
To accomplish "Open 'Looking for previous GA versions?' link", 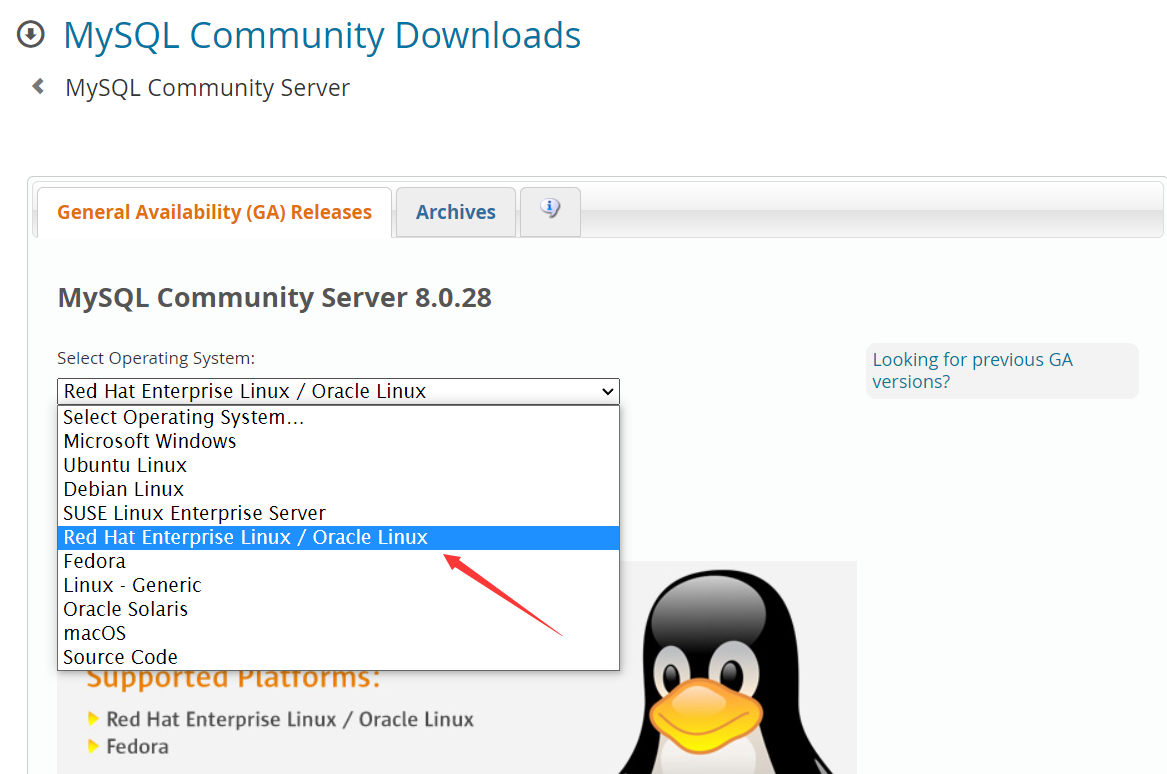I will (x=972, y=371).
